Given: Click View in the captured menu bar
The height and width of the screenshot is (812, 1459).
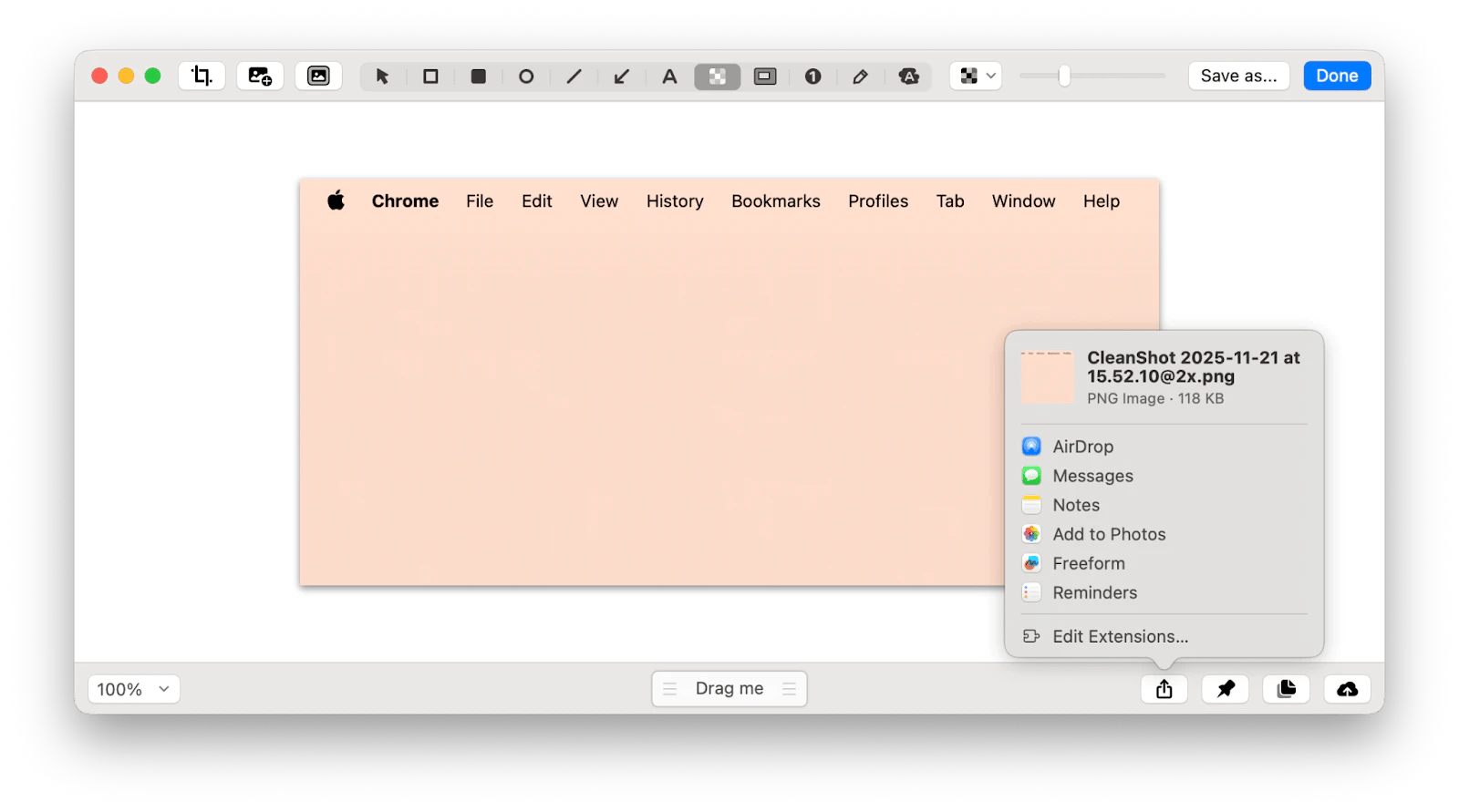Looking at the screenshot, I should [599, 201].
